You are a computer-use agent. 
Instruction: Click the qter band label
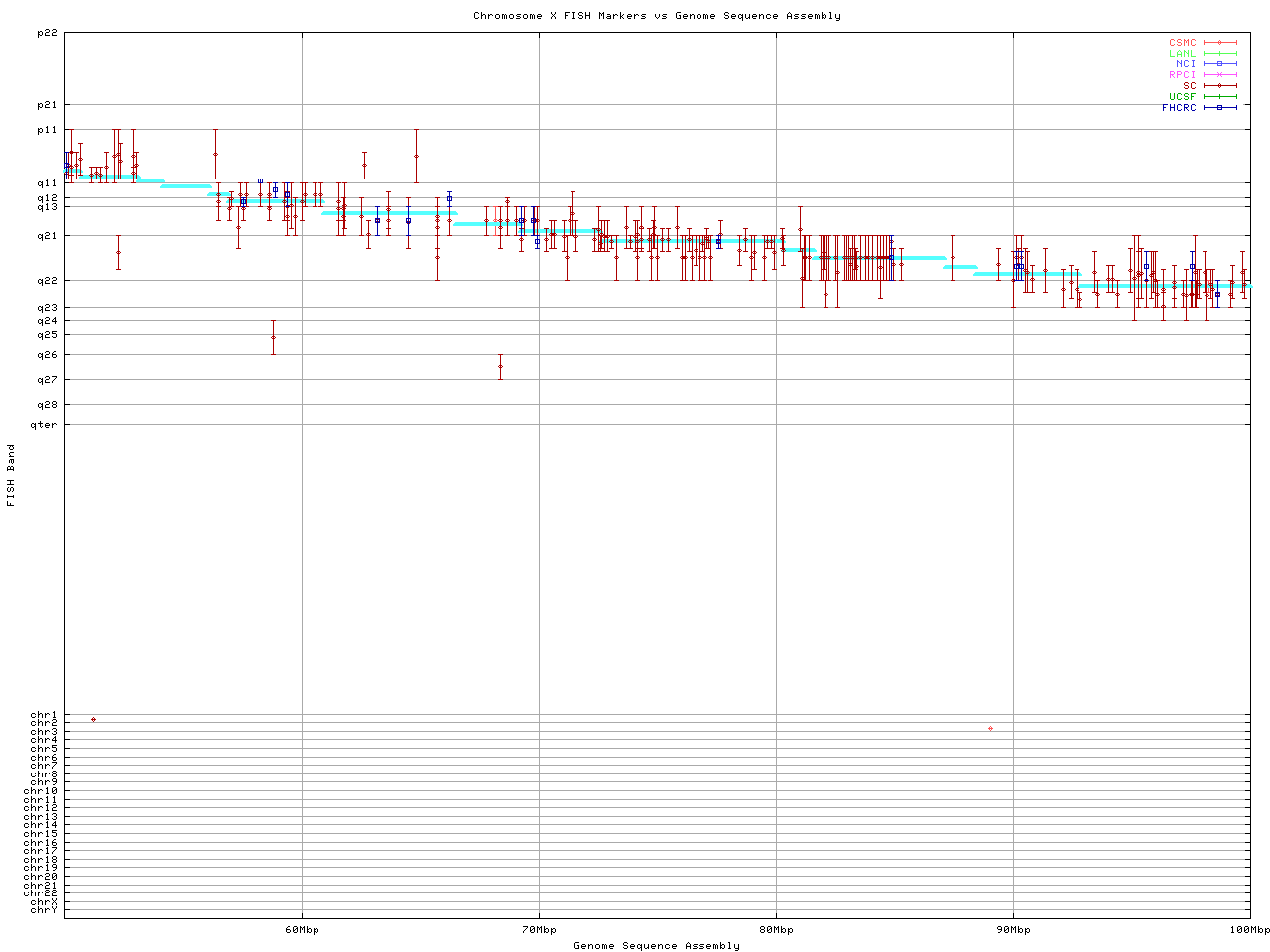click(x=45, y=425)
